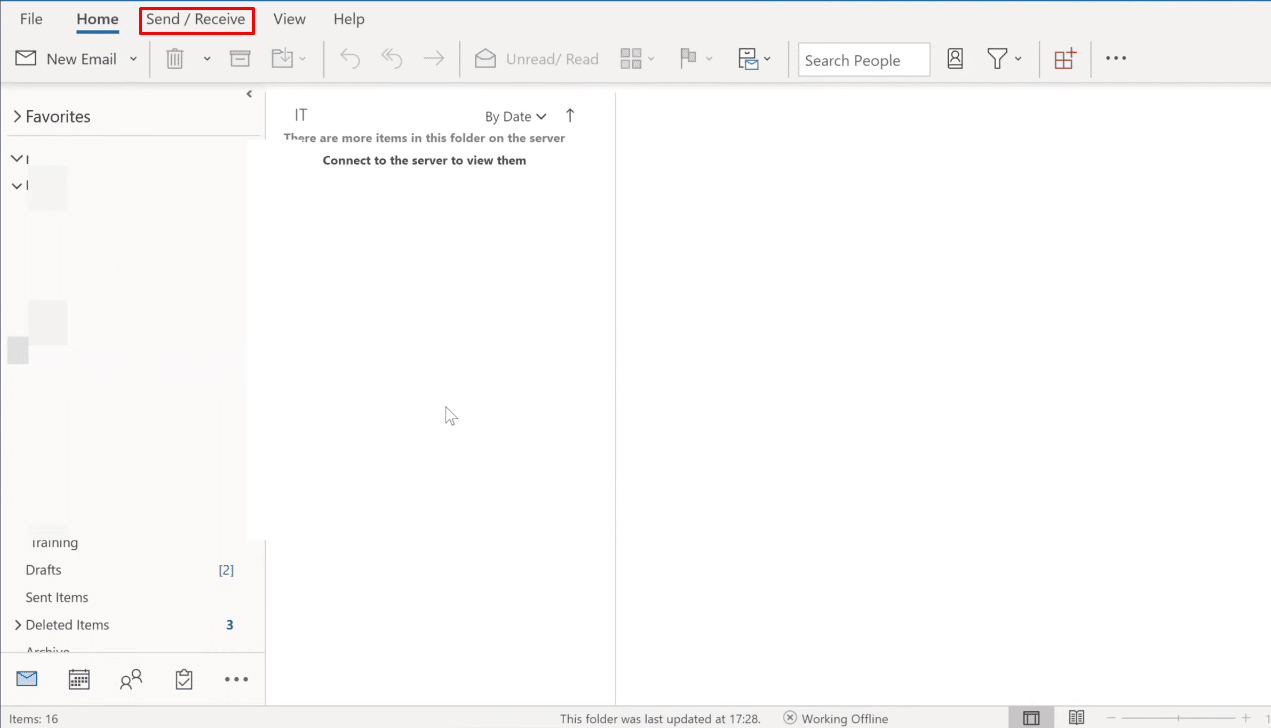Screen dimensions: 1271x728
Task: Click the Delete trash can icon
Action: coord(174,59)
